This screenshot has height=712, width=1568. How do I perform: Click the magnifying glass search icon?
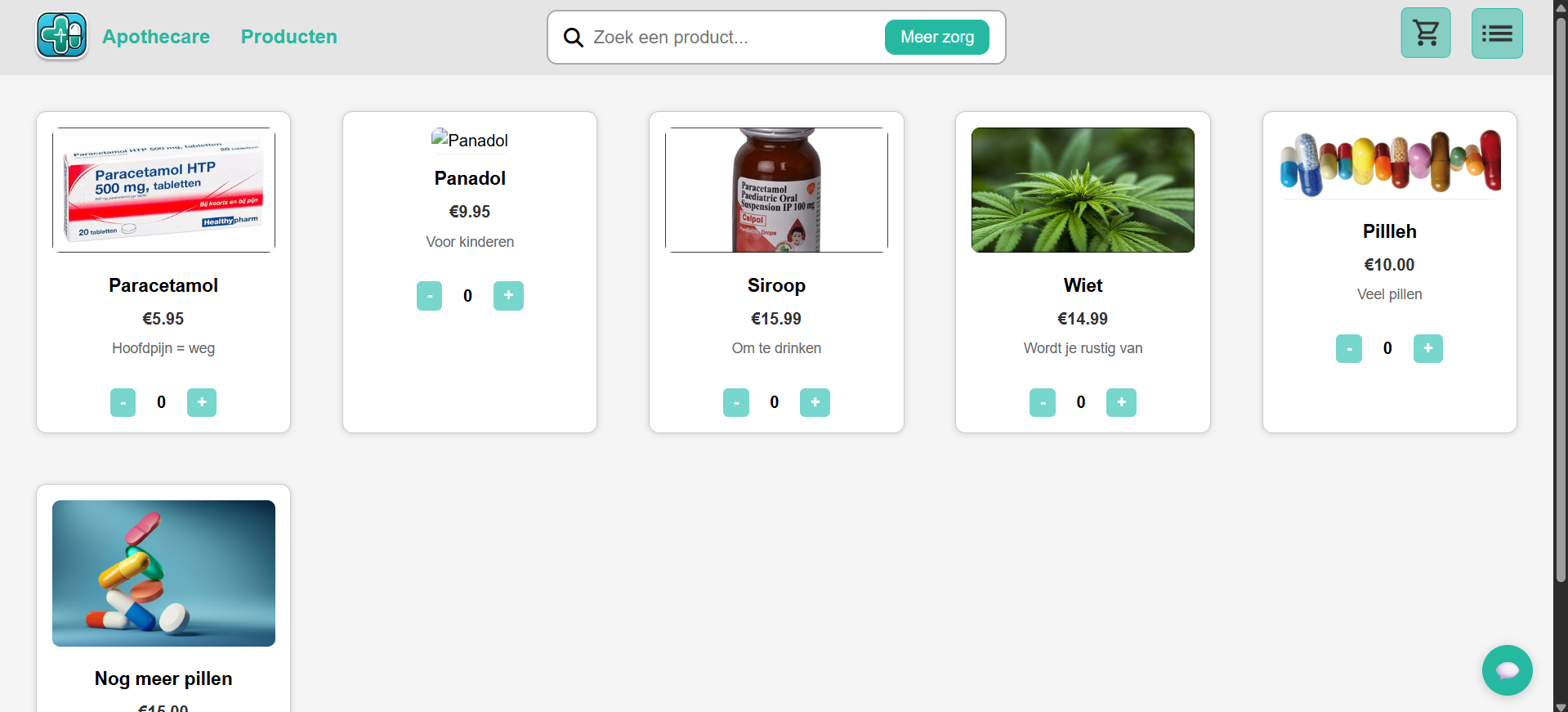coord(573,37)
